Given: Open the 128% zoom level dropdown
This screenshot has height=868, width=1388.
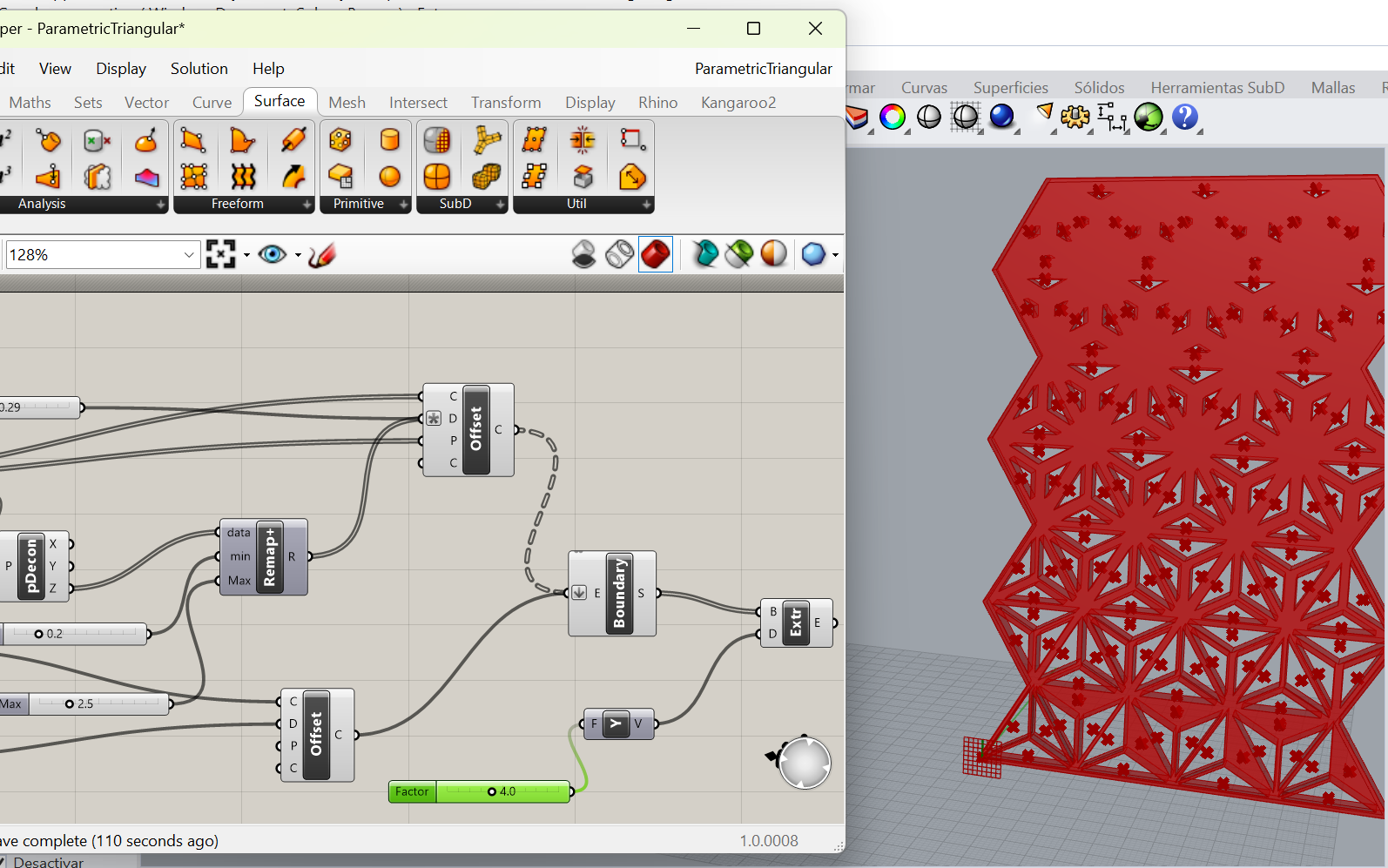Looking at the screenshot, I should point(189,255).
